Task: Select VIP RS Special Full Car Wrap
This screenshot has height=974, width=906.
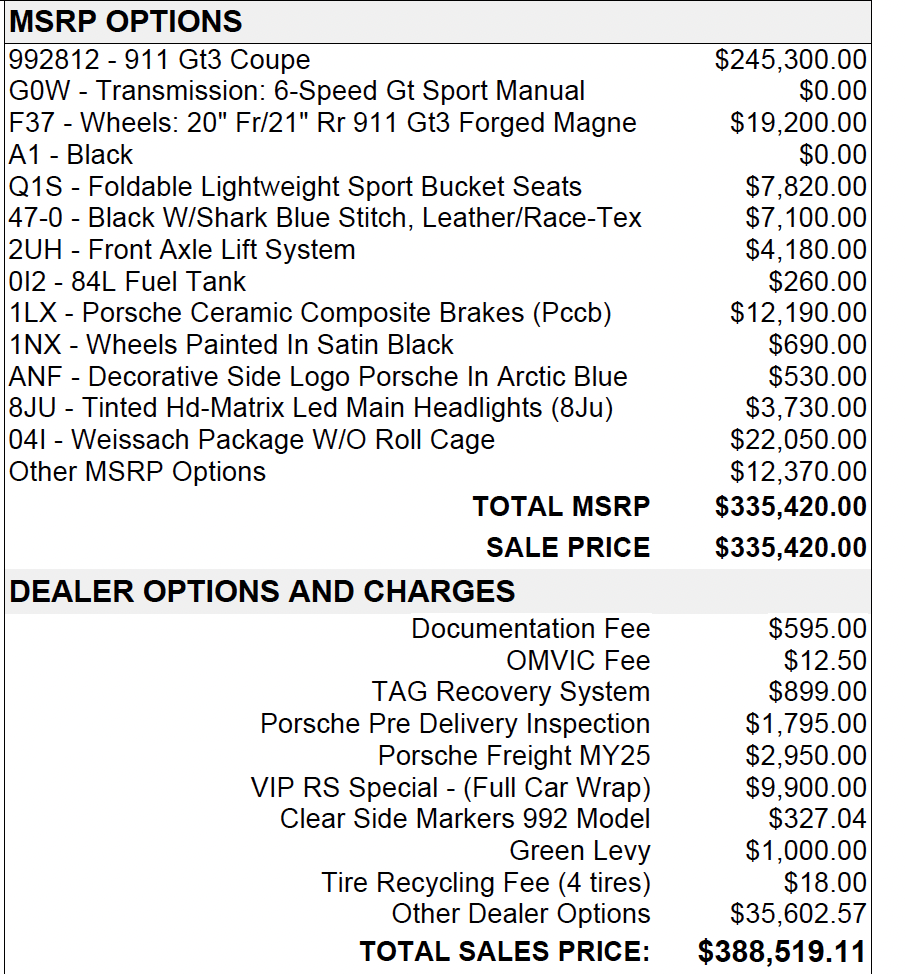Action: coord(450,788)
